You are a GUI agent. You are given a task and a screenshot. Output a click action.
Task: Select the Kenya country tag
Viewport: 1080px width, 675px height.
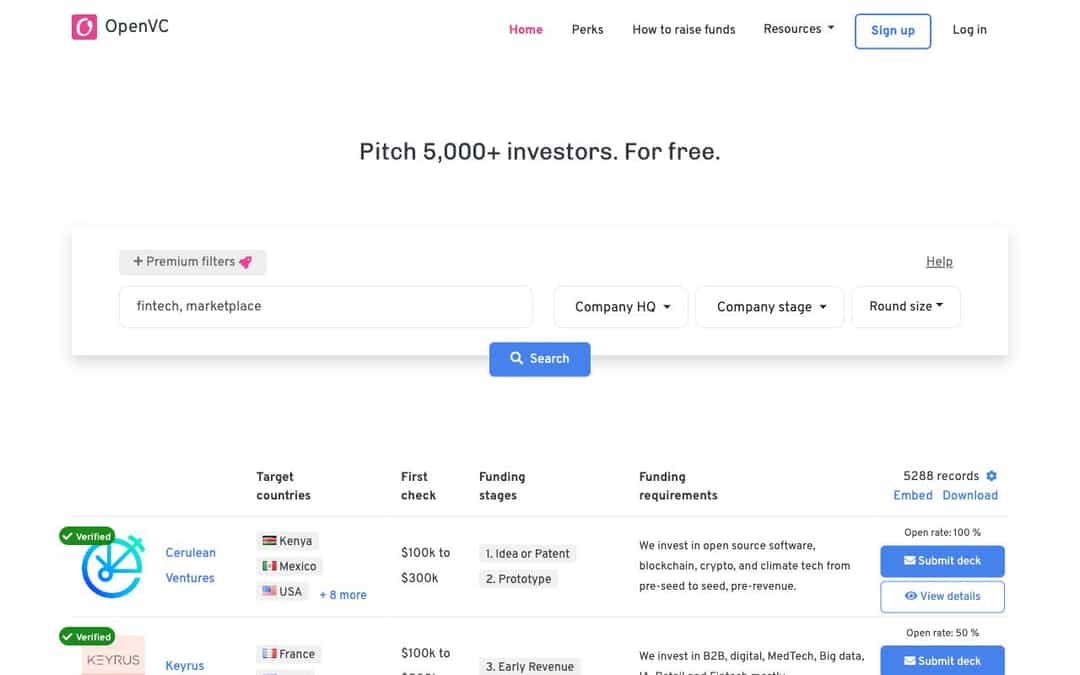pos(287,540)
